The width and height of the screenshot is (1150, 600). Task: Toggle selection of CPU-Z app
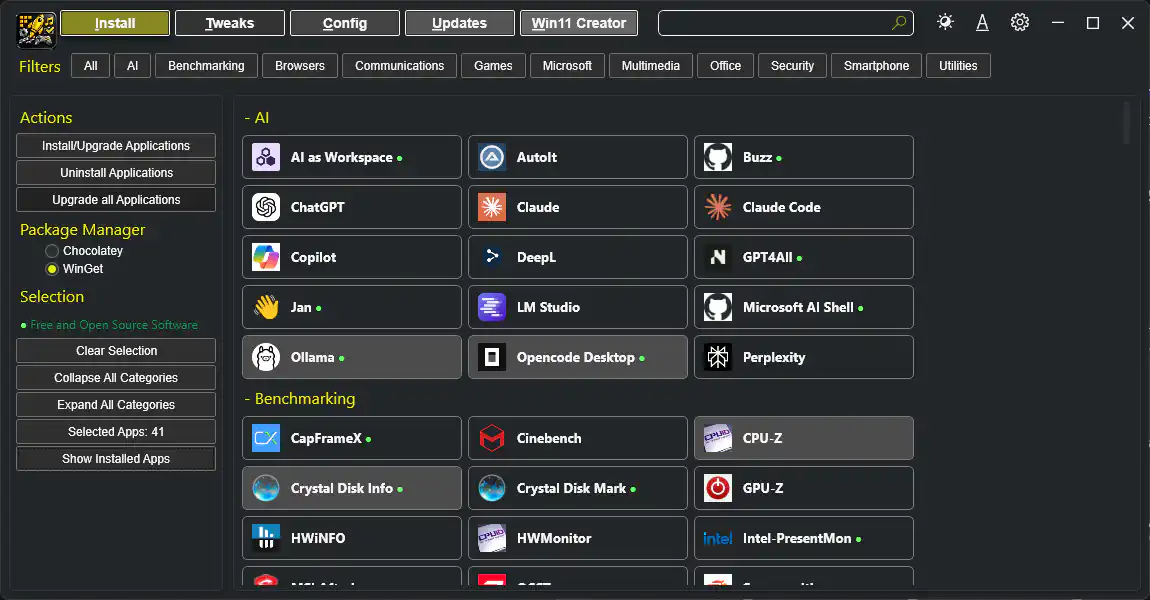click(804, 438)
